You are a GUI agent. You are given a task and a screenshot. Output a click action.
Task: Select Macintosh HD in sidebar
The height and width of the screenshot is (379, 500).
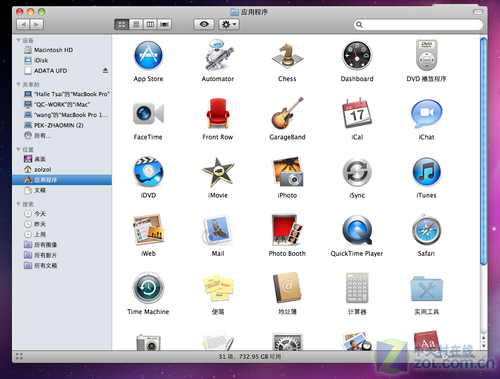pyautogui.click(x=62, y=50)
